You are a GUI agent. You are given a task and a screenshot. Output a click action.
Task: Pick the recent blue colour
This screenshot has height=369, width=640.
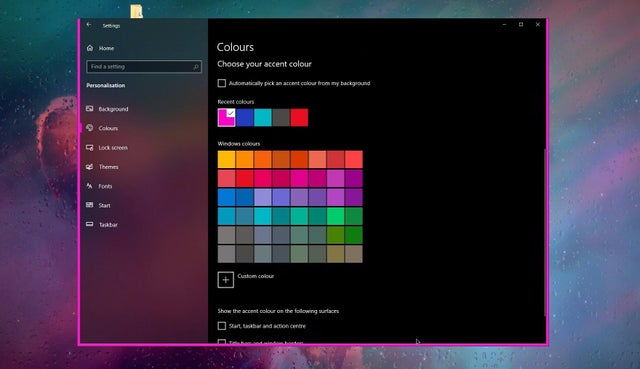[245, 118]
